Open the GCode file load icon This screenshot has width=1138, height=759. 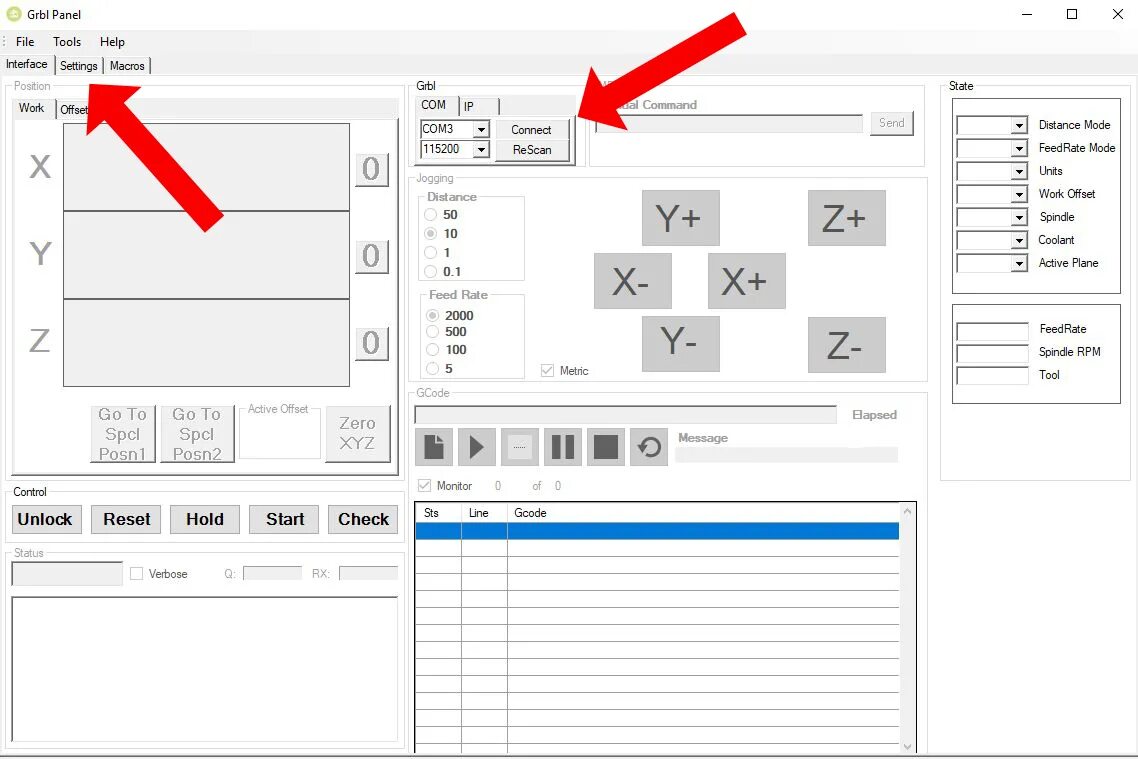point(434,446)
